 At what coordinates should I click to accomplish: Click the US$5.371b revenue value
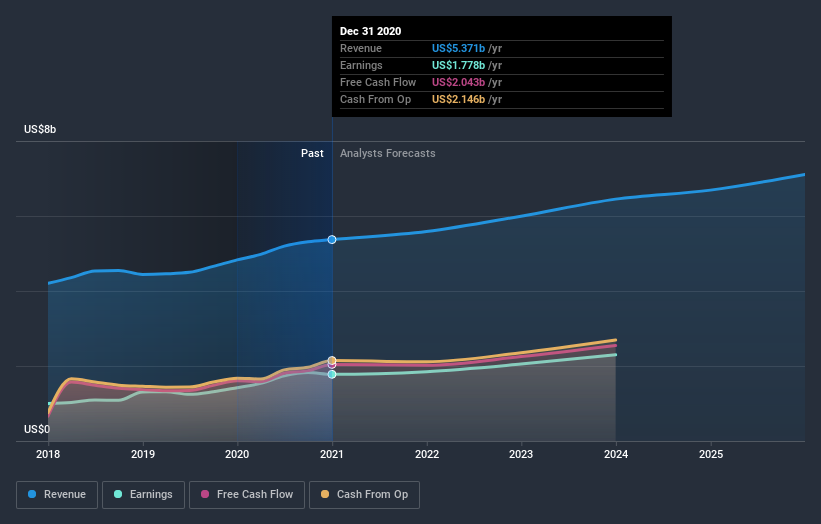click(x=458, y=48)
